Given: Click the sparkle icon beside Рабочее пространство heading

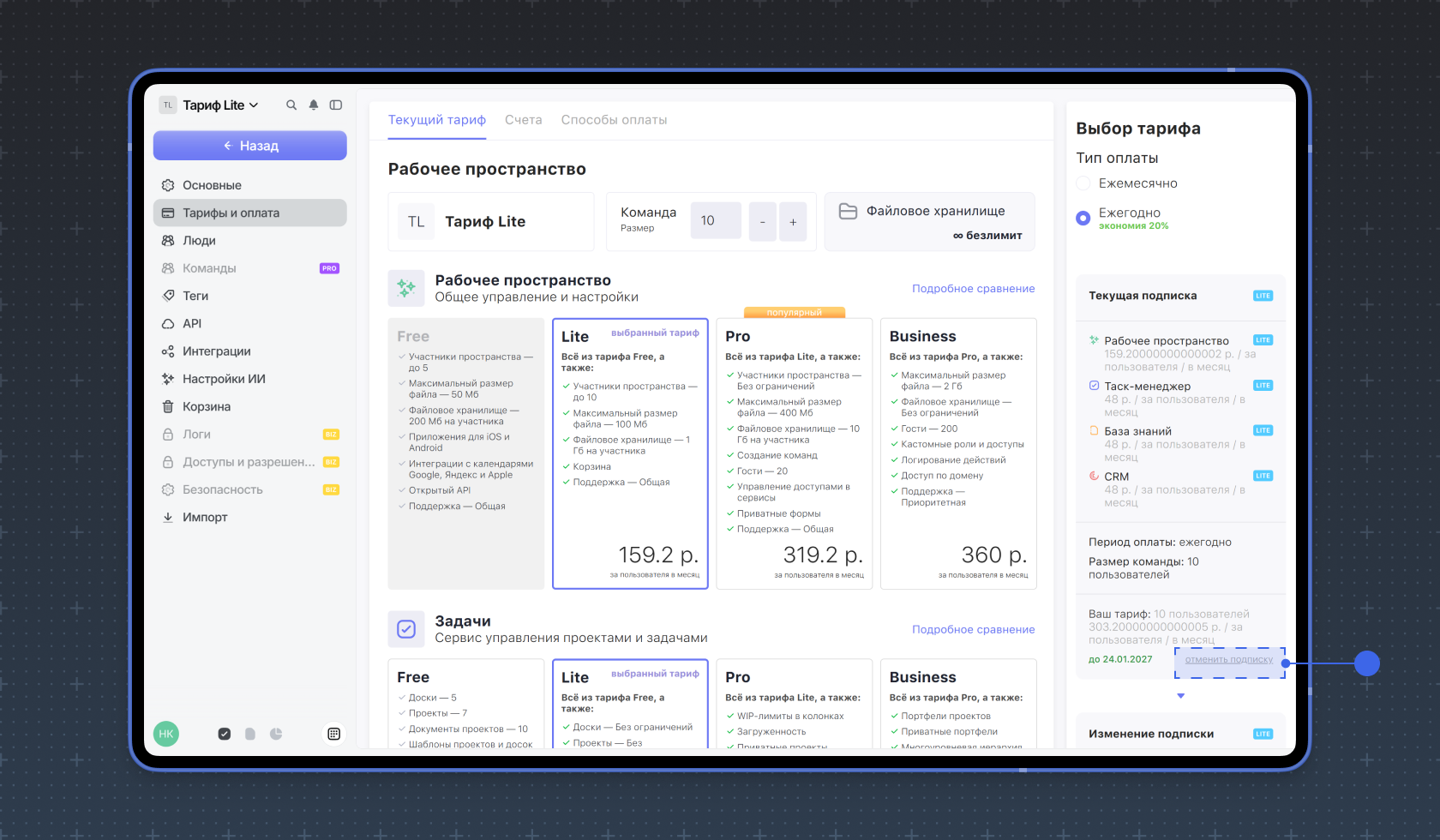Looking at the screenshot, I should [406, 288].
